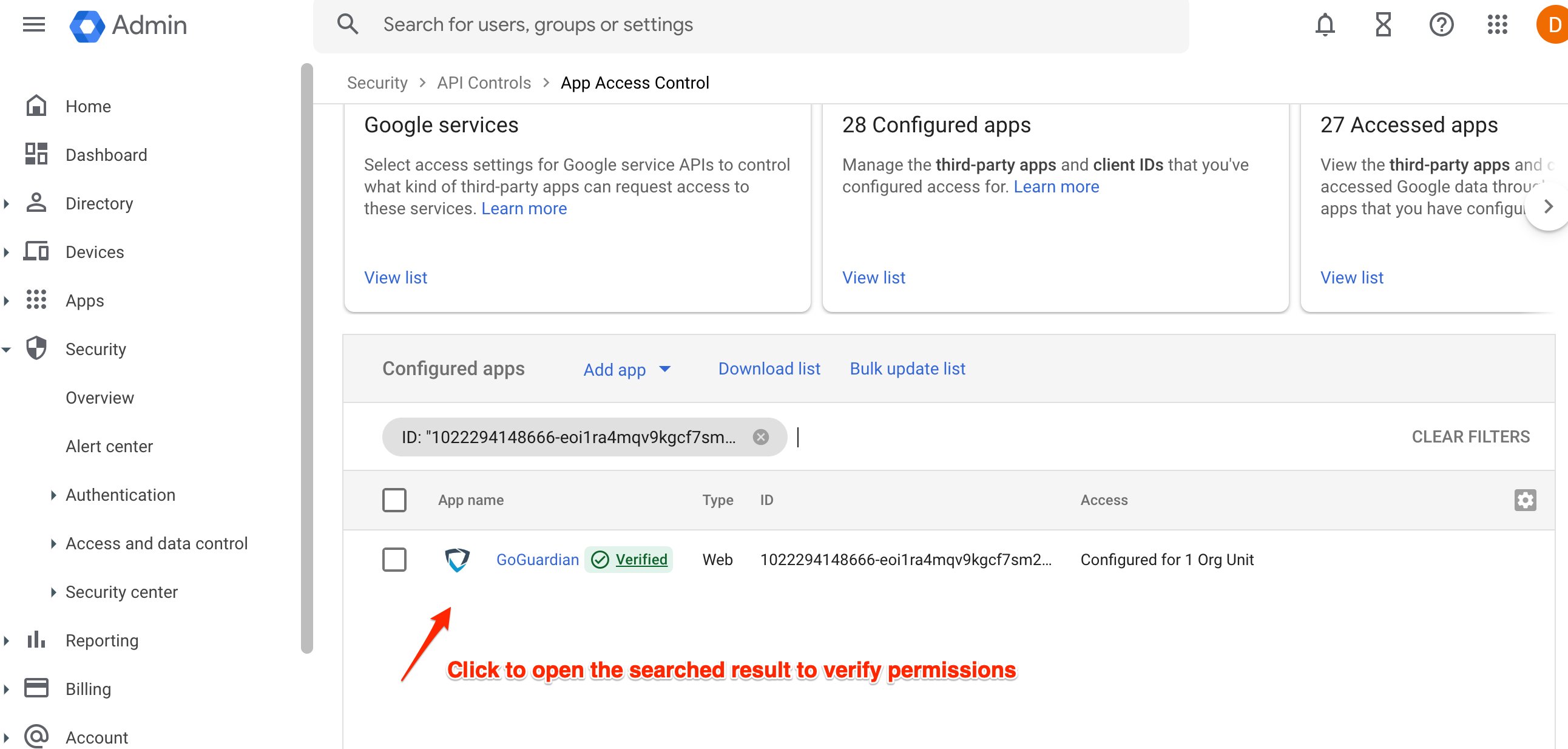
Task: Click Learn more in Configured apps card
Action: [x=1056, y=186]
